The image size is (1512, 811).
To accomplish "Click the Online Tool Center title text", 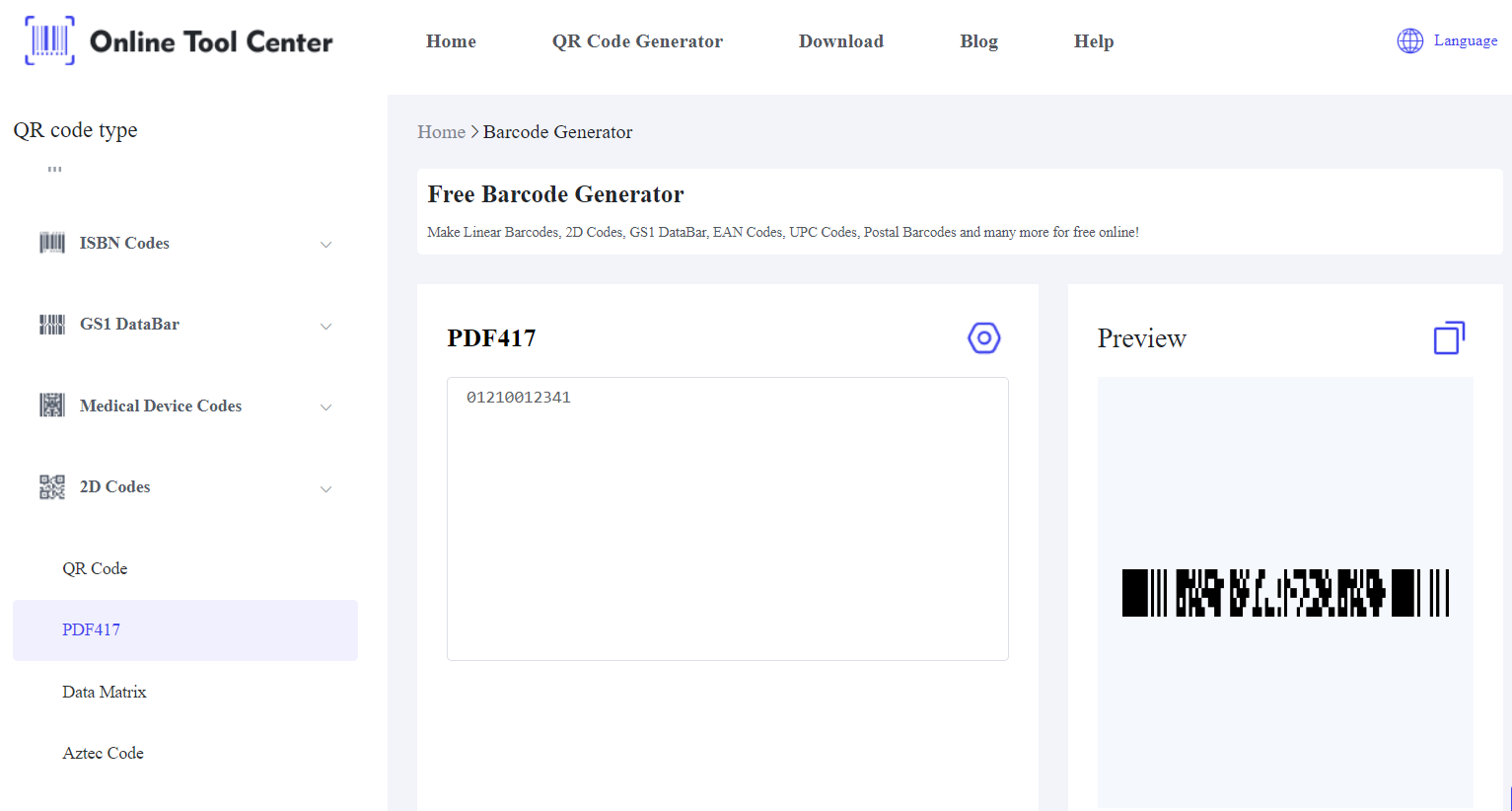I will click(x=211, y=41).
